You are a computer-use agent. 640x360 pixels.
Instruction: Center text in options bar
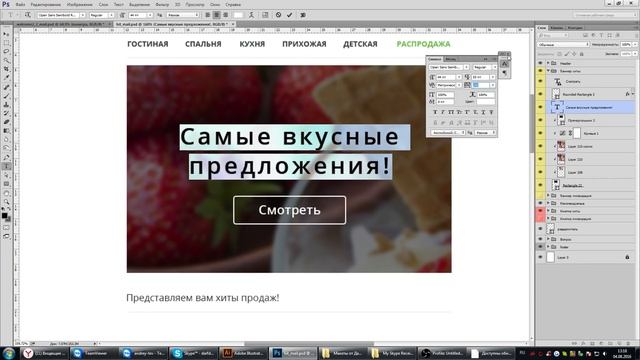click(x=217, y=15)
